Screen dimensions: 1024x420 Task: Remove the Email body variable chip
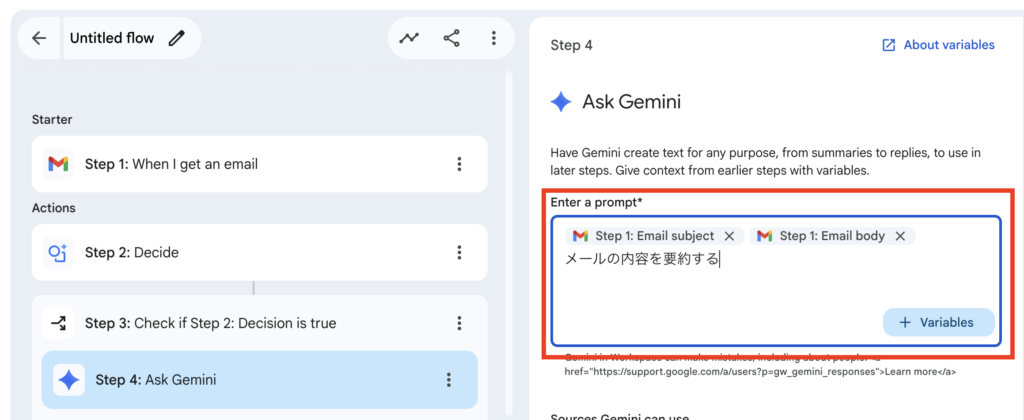click(x=900, y=236)
